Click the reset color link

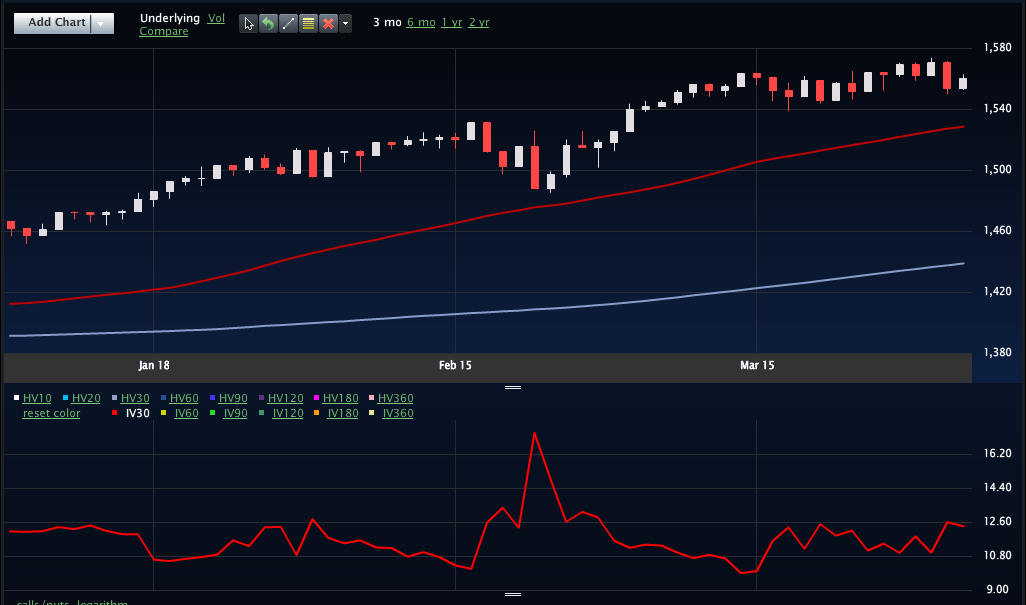(x=51, y=413)
